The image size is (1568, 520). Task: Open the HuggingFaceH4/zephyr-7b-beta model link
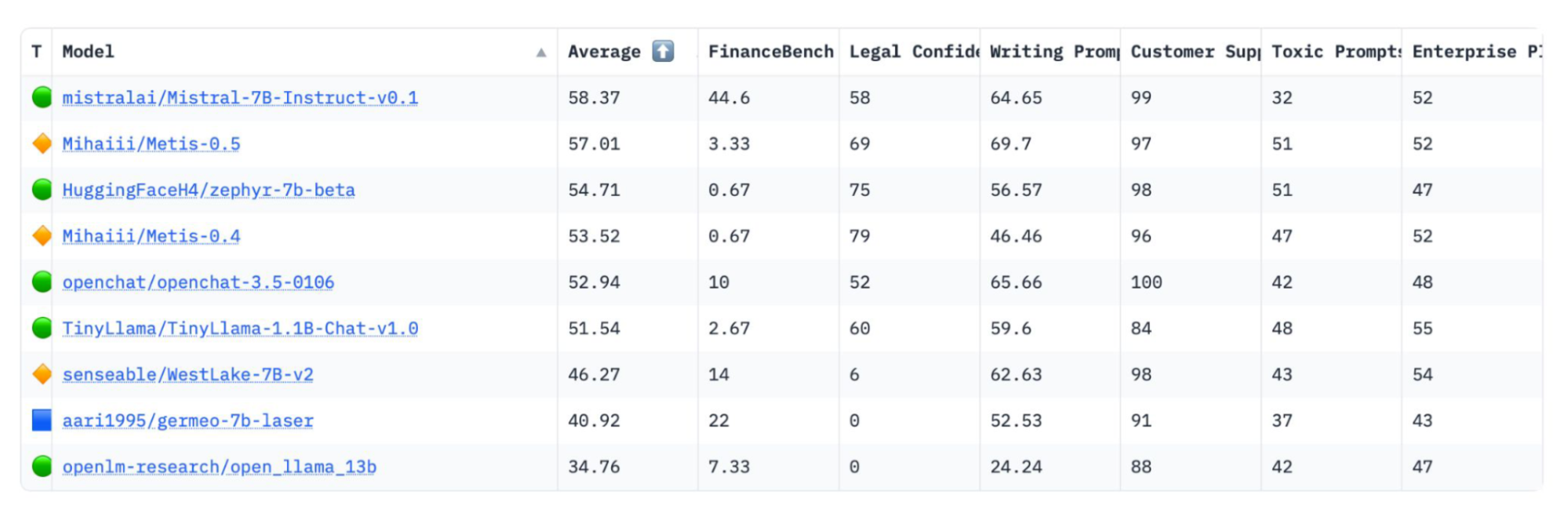[x=209, y=191]
